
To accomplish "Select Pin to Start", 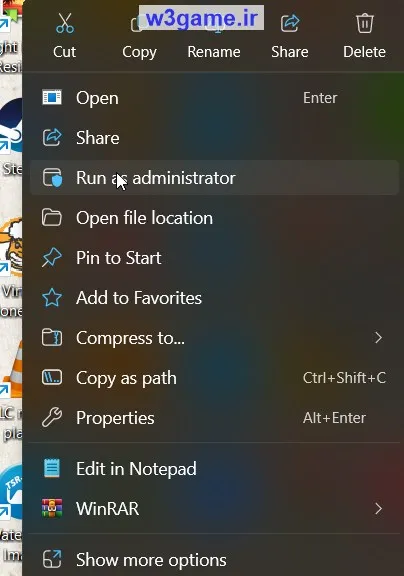I will [x=214, y=258].
